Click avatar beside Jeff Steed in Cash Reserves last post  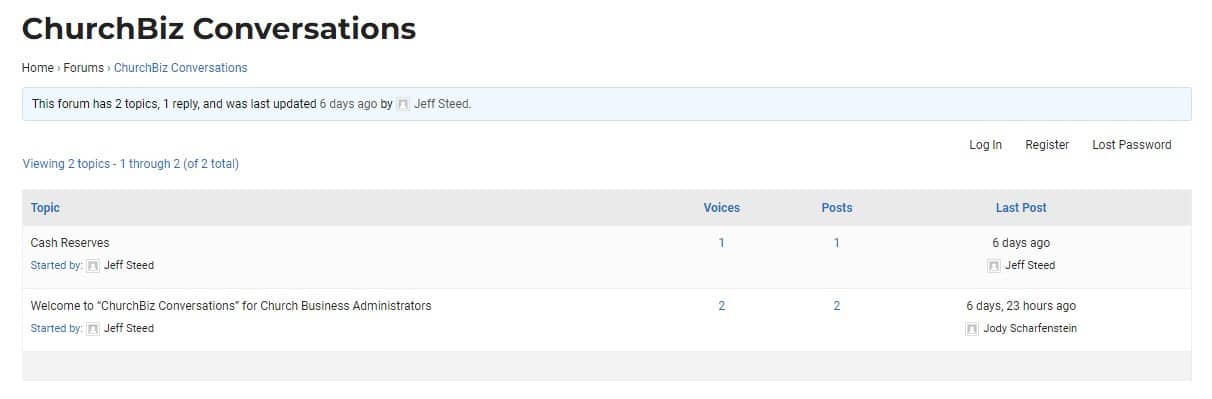coord(994,266)
